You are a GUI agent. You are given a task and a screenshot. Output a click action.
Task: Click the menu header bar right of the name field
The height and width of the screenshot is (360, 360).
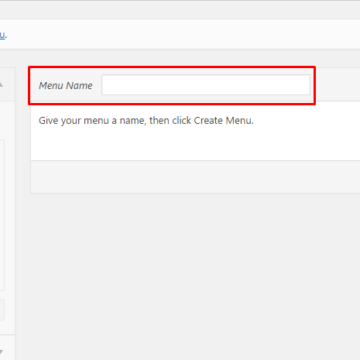tap(337, 85)
